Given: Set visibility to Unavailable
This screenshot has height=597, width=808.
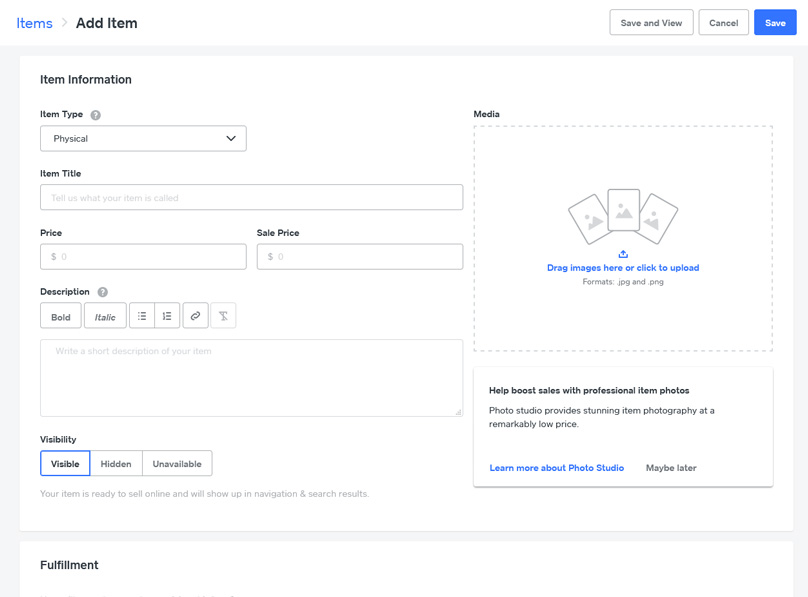Looking at the screenshot, I should (x=177, y=464).
